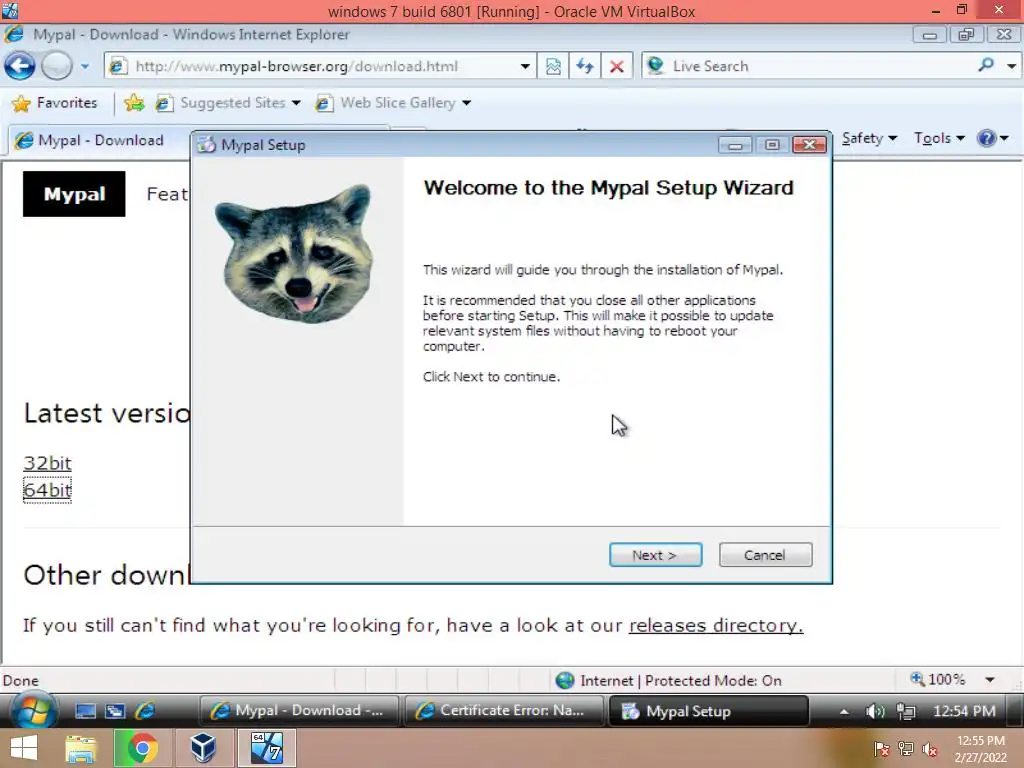Open Google Chrome on host taskbar
This screenshot has width=1024, height=768.
coord(142,748)
